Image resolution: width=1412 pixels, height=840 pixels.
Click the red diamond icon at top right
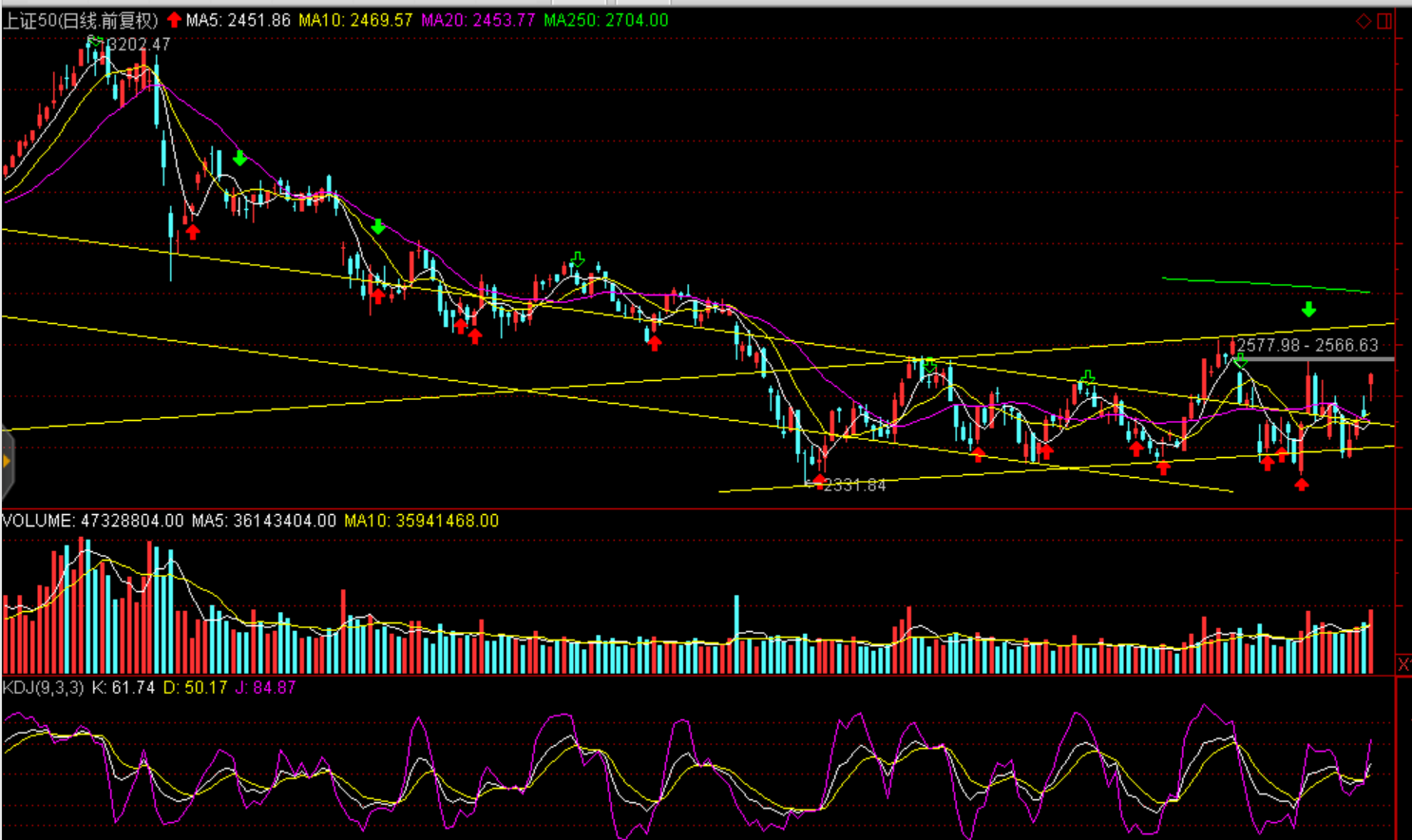click(1364, 21)
